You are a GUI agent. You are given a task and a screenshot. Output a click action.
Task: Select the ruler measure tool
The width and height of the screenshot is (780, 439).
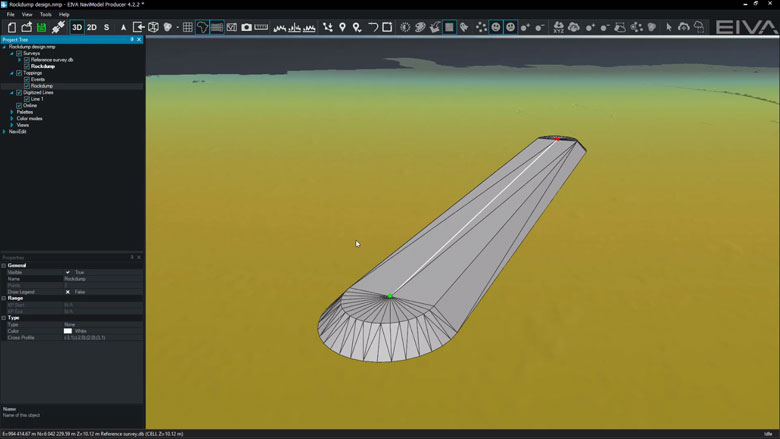[261, 27]
